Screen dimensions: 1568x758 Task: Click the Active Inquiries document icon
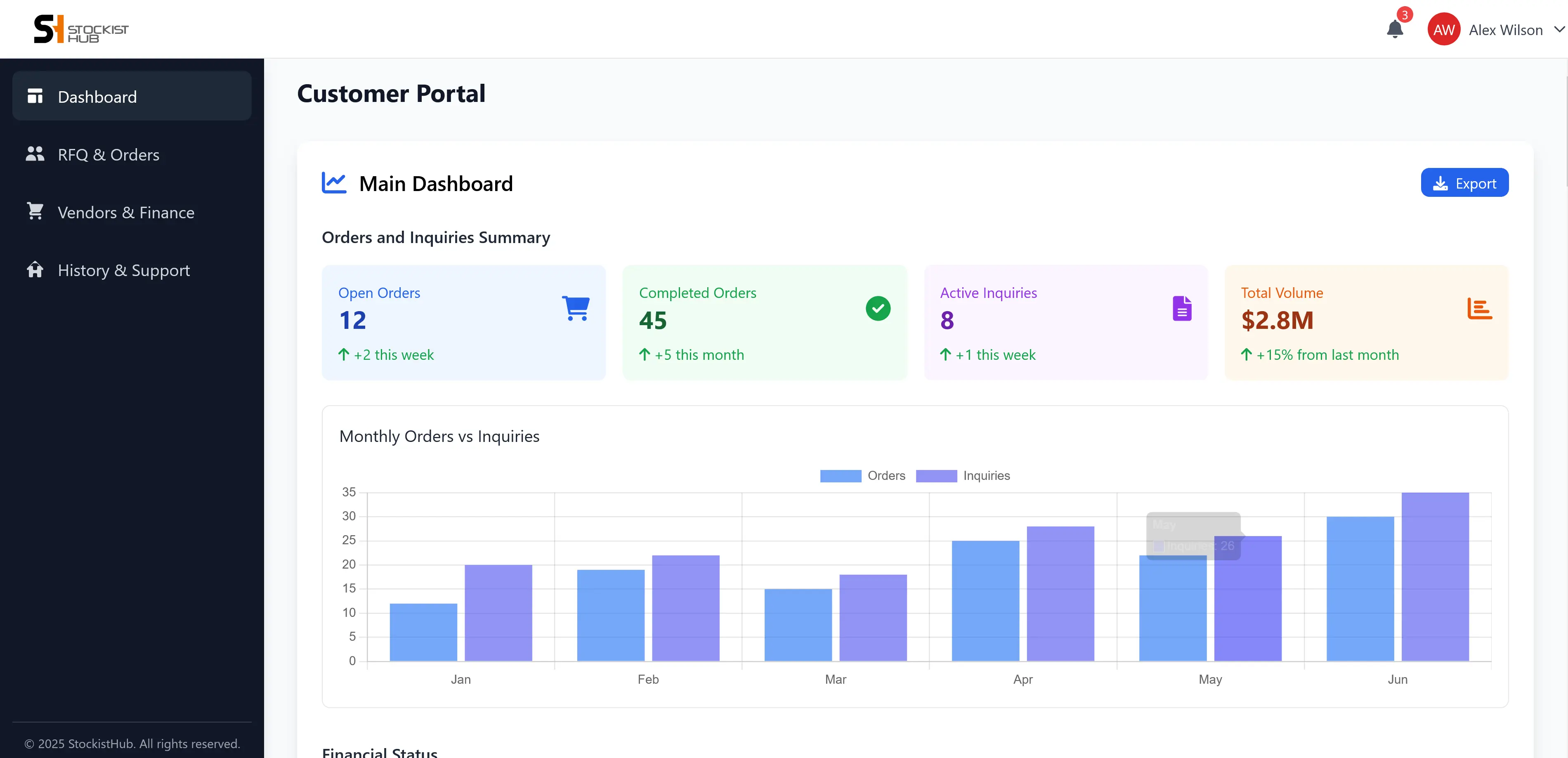point(1181,308)
